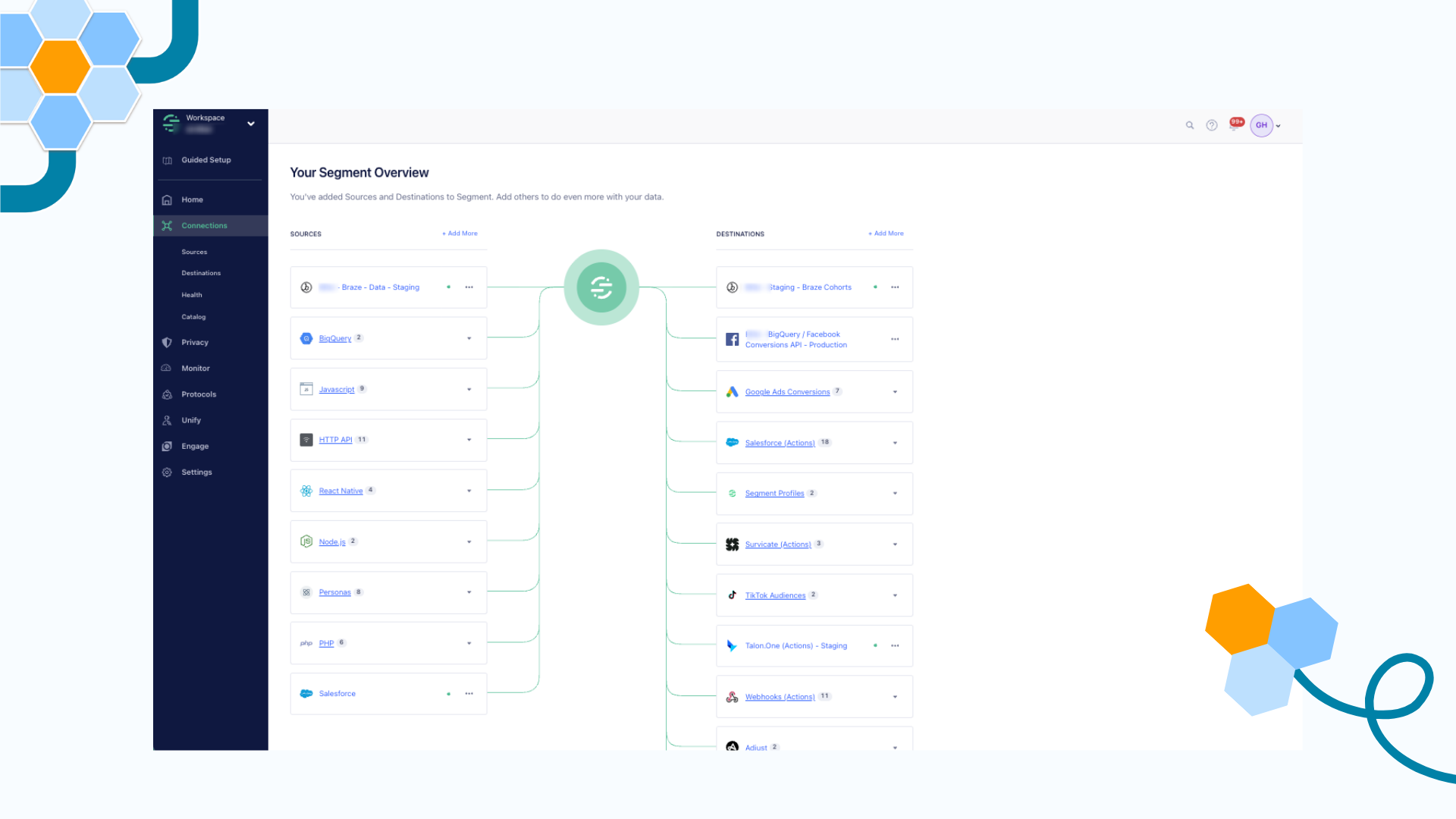
Task: Click the Segment workspace logo in sidebar
Action: click(x=171, y=122)
